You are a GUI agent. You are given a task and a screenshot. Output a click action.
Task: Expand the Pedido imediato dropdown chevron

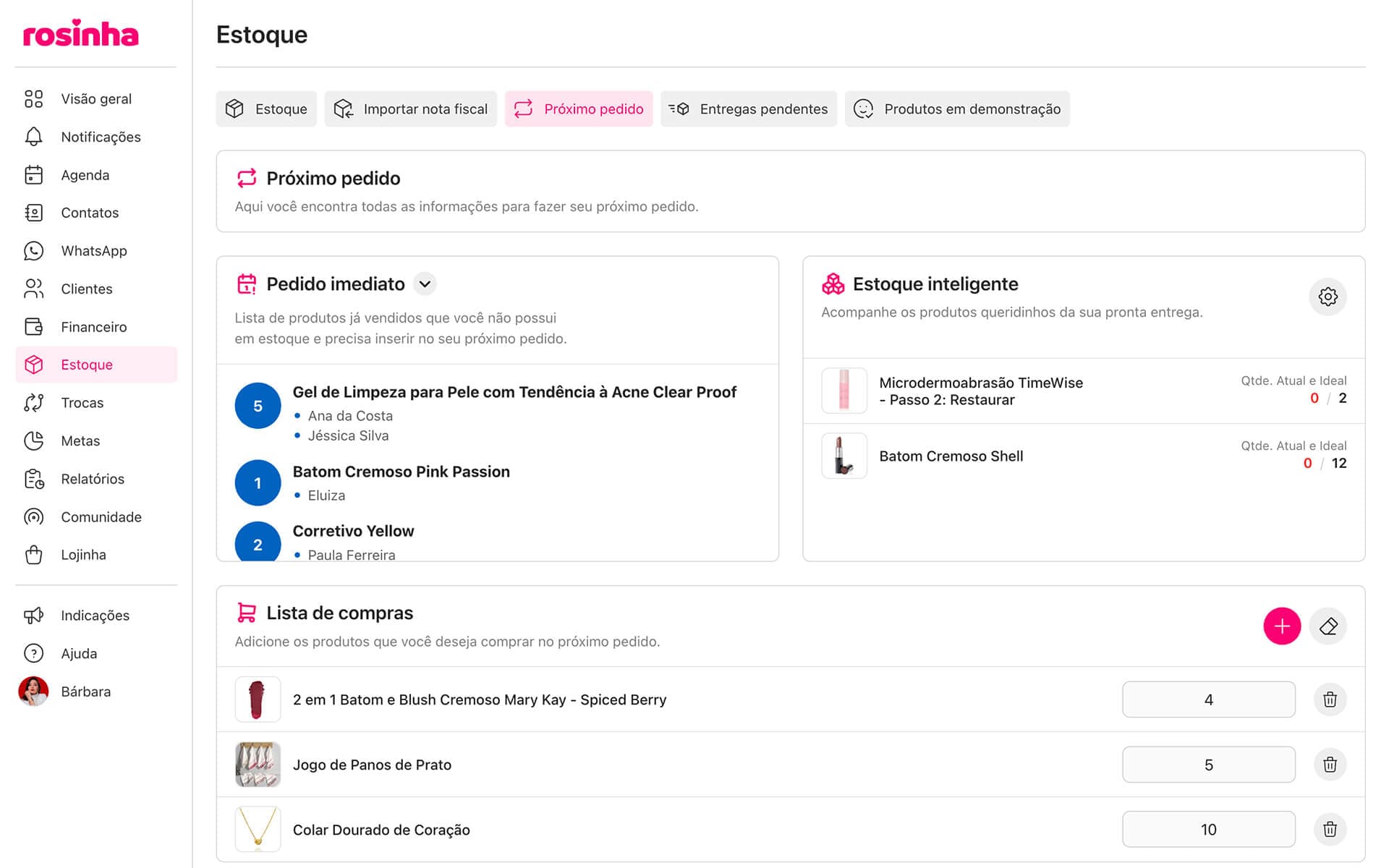coord(425,284)
